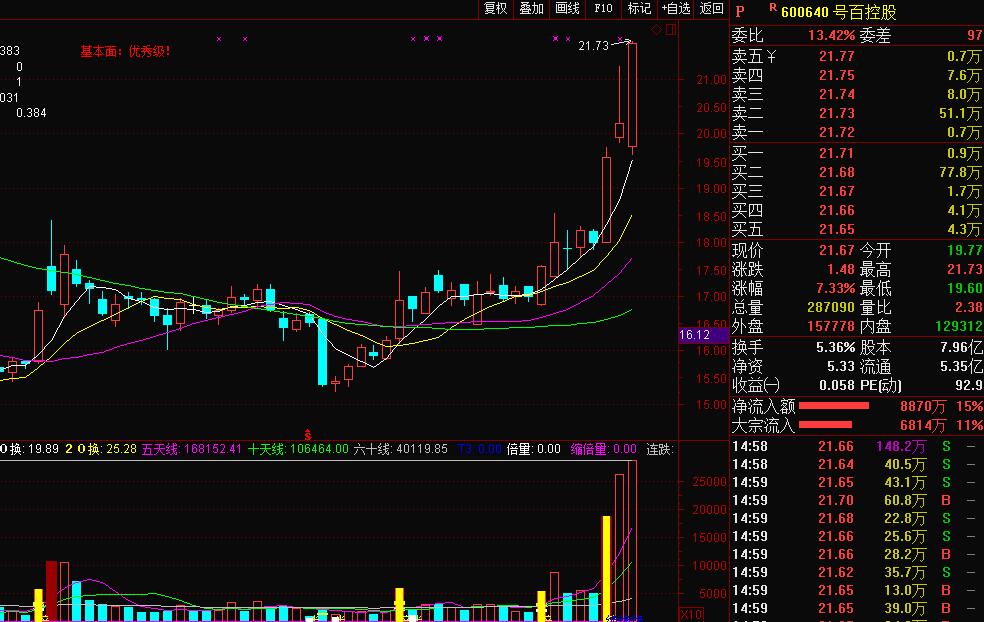Click the 委比 13.42% value
Viewport: 984px width, 622px height.
tap(831, 35)
